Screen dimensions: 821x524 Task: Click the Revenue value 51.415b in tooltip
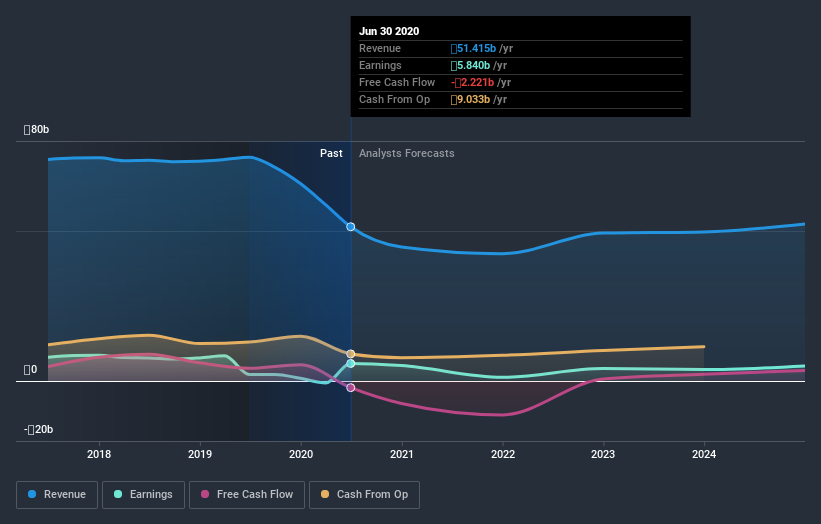pos(473,48)
